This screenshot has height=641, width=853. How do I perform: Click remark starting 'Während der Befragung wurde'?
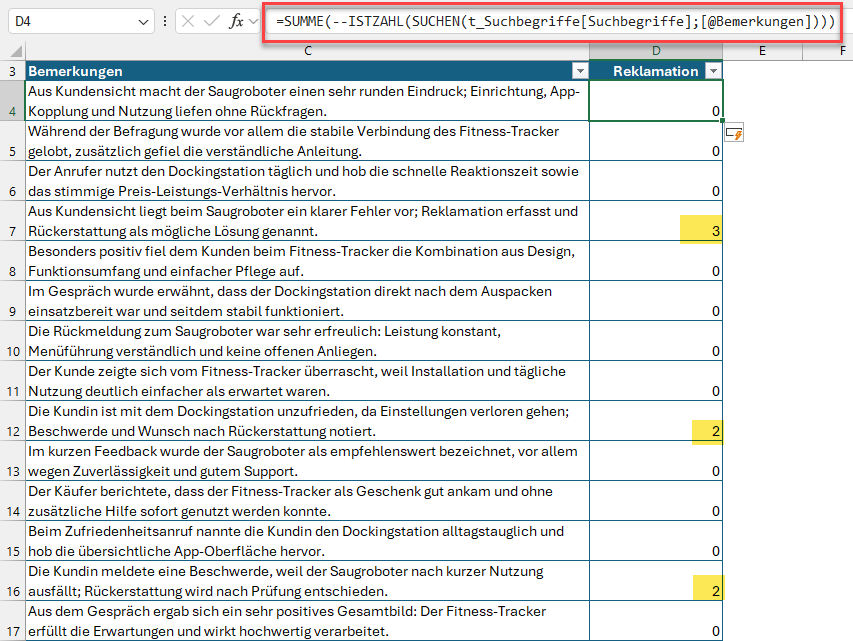click(307, 141)
